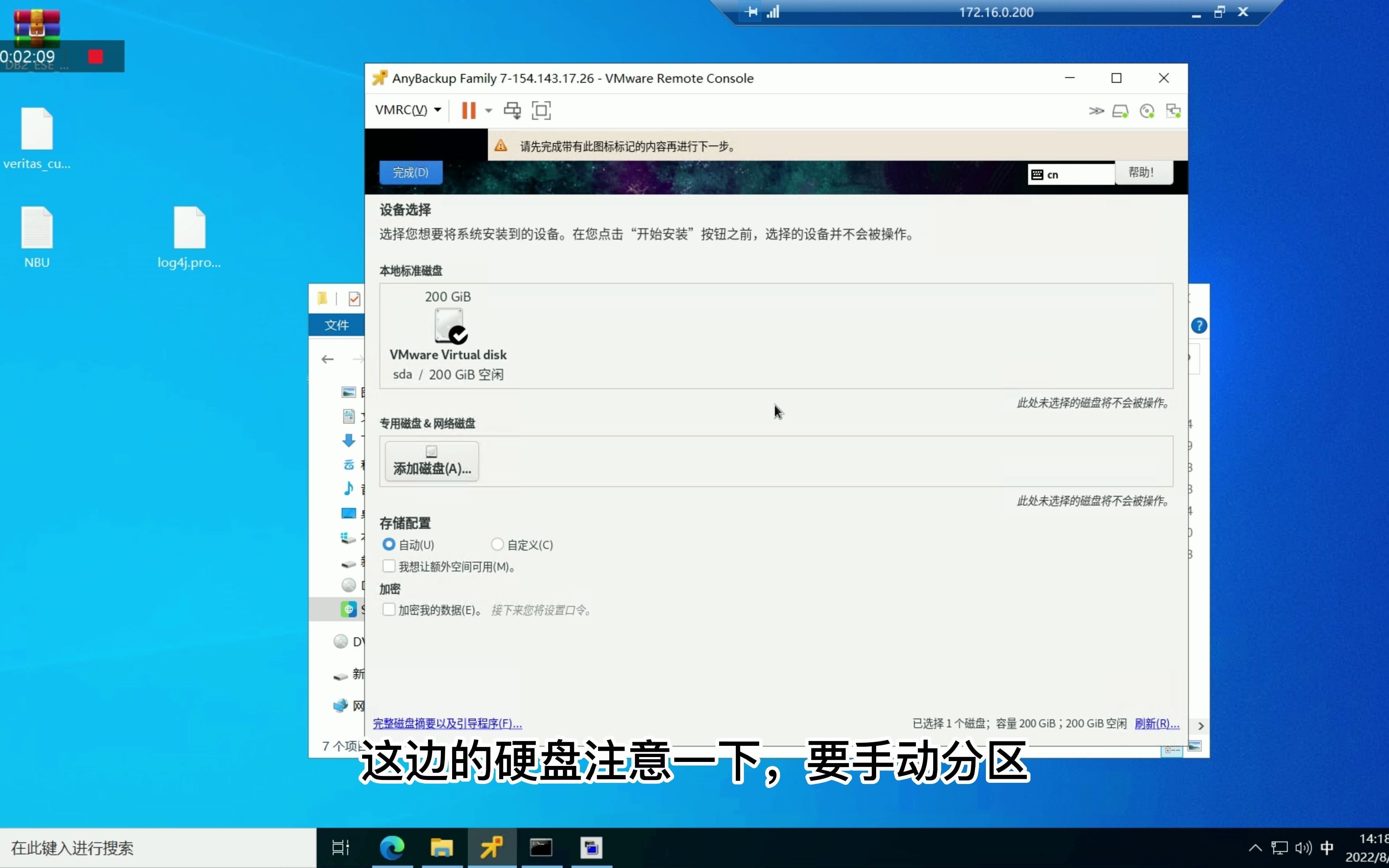Viewport: 1389px width, 868px height.
Task: Click the volume speaker tray icon
Action: (x=1303, y=848)
